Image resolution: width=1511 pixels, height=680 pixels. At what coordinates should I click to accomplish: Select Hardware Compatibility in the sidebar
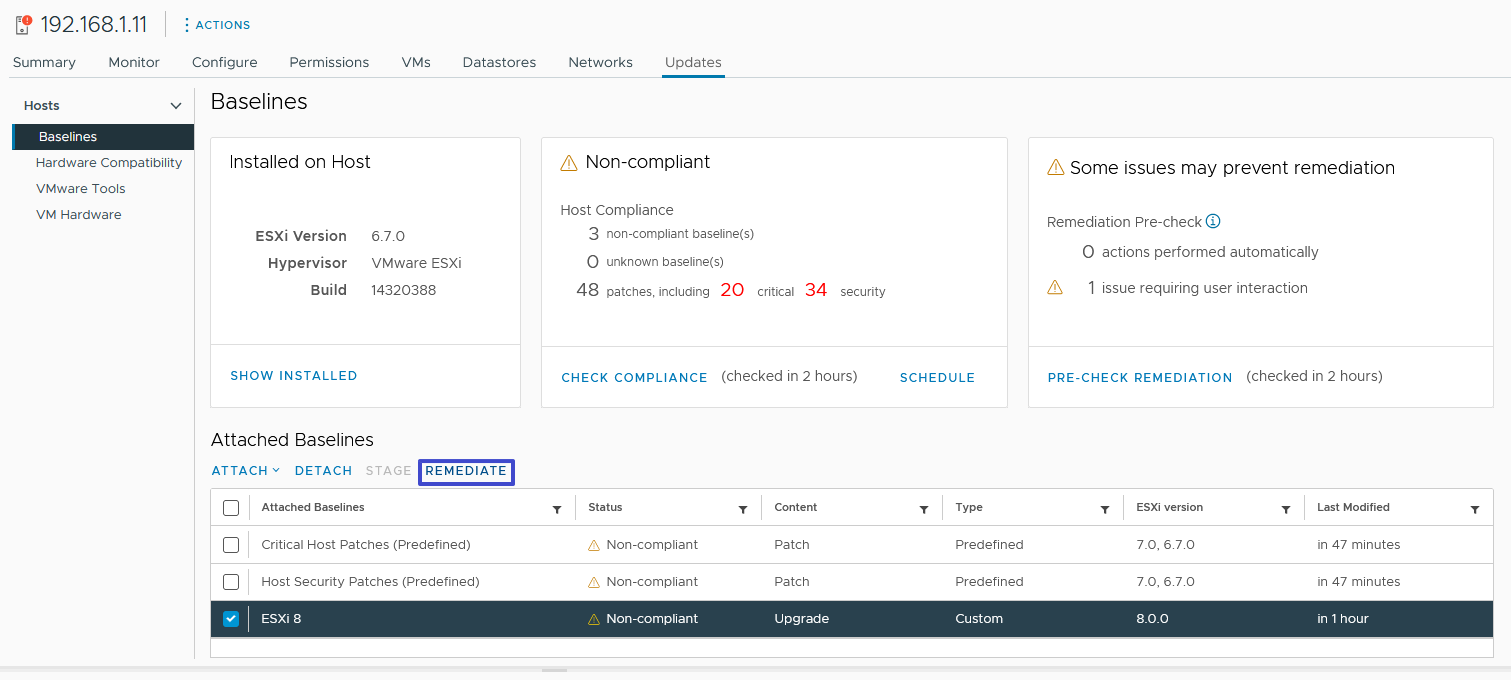109,163
